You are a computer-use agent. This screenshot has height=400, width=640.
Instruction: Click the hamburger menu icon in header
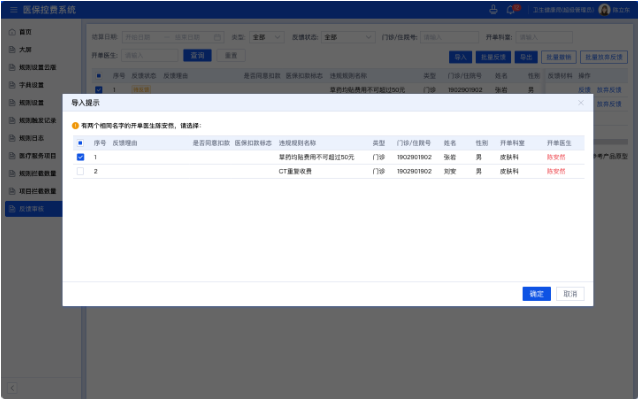click(9, 9)
